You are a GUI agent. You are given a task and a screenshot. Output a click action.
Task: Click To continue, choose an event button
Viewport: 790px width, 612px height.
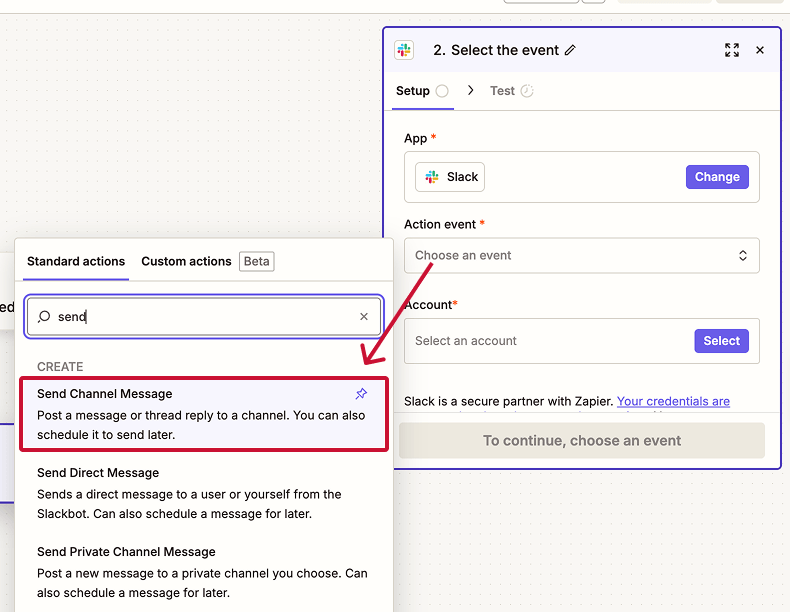coord(582,441)
